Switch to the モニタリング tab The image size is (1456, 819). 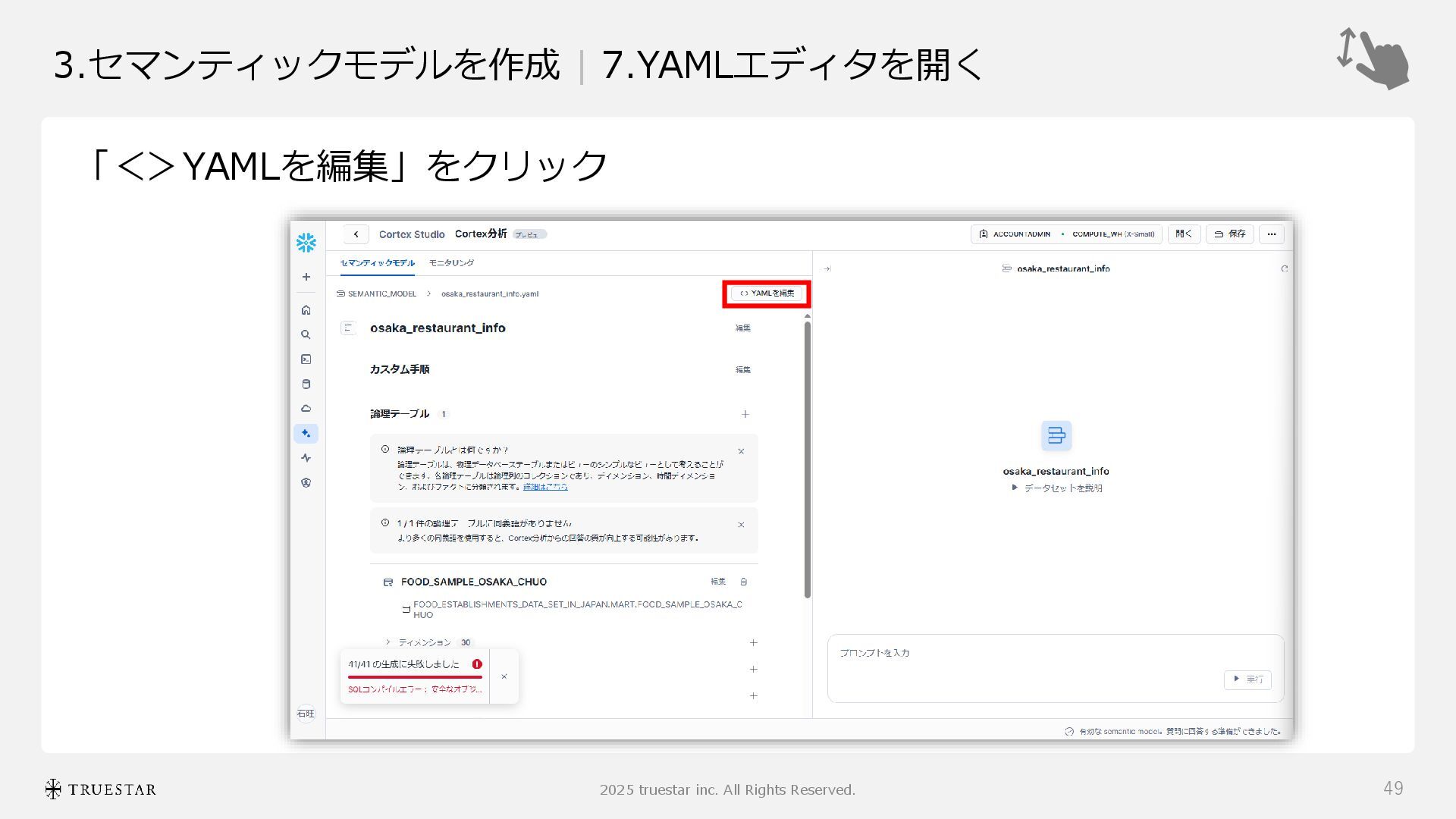coord(451,263)
